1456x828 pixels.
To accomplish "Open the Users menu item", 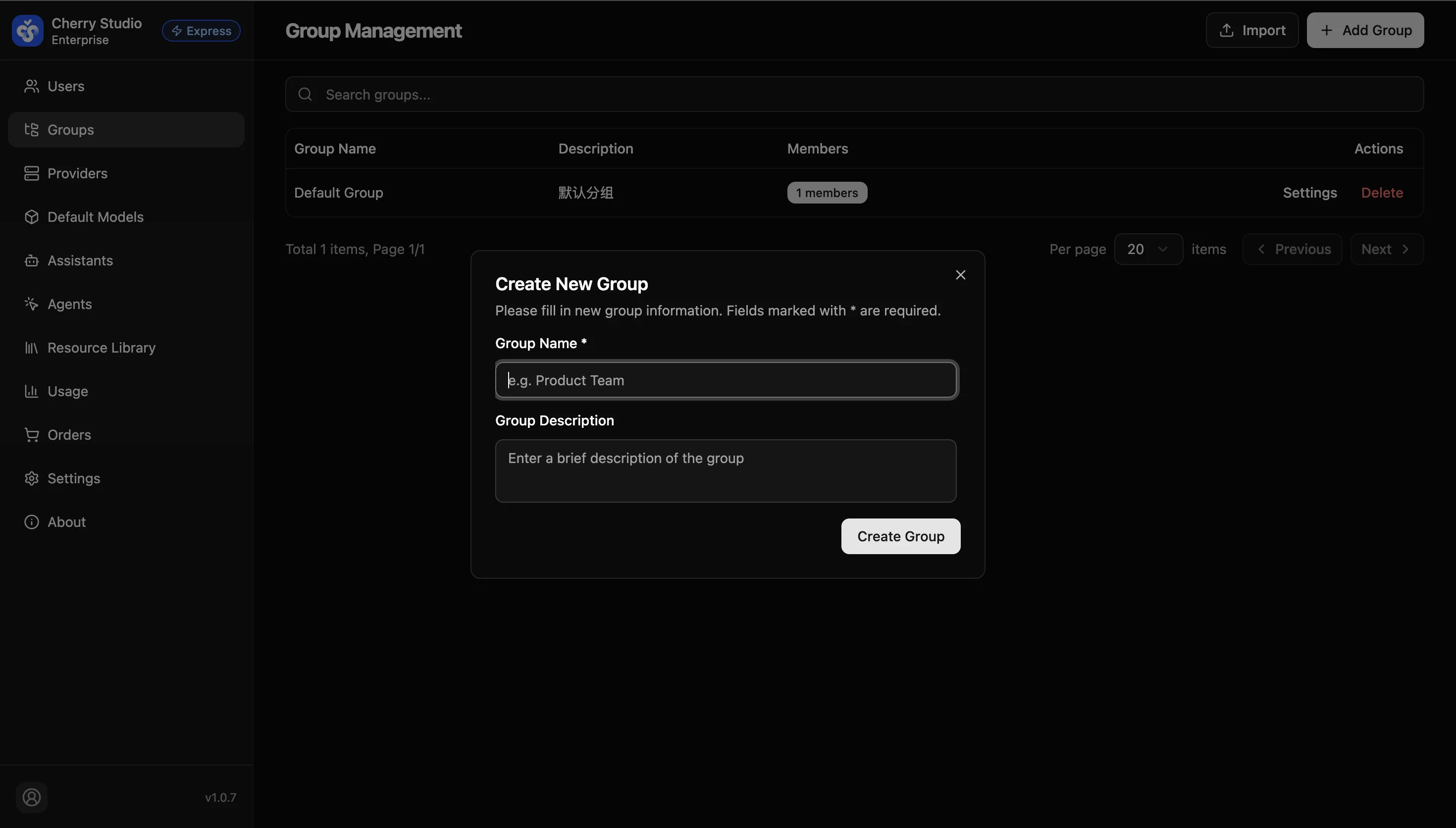I will (126, 87).
